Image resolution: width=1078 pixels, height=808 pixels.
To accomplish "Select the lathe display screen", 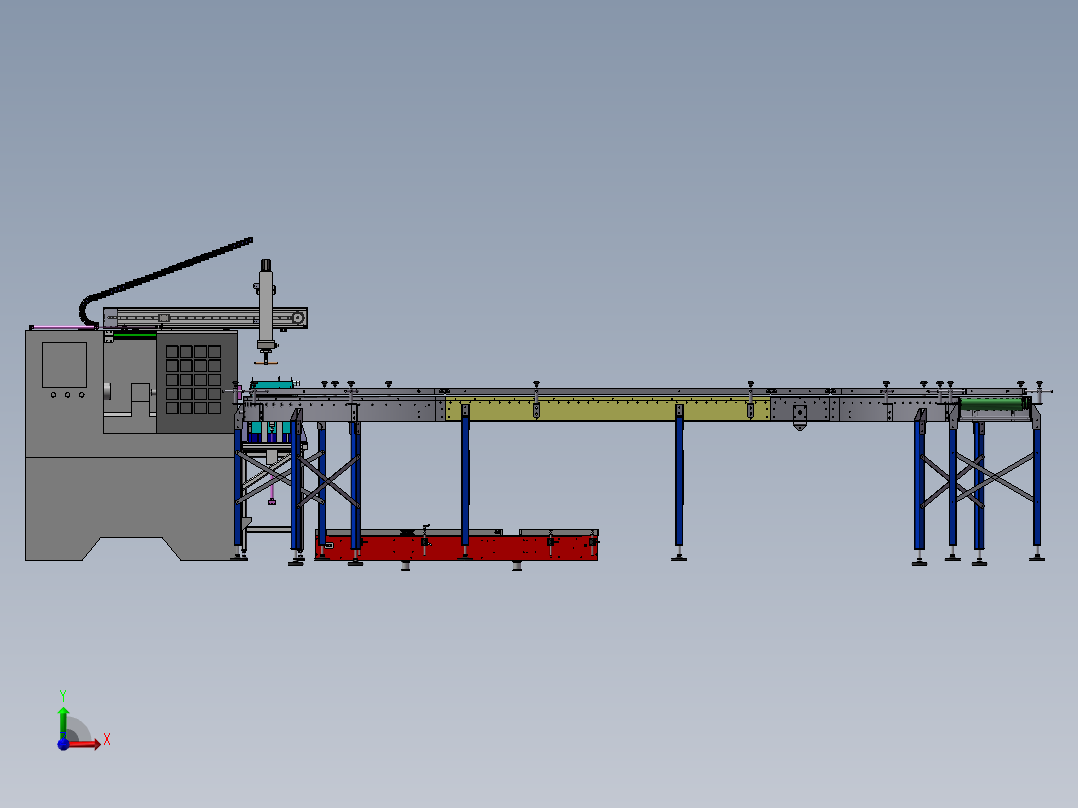I will pos(65,365).
